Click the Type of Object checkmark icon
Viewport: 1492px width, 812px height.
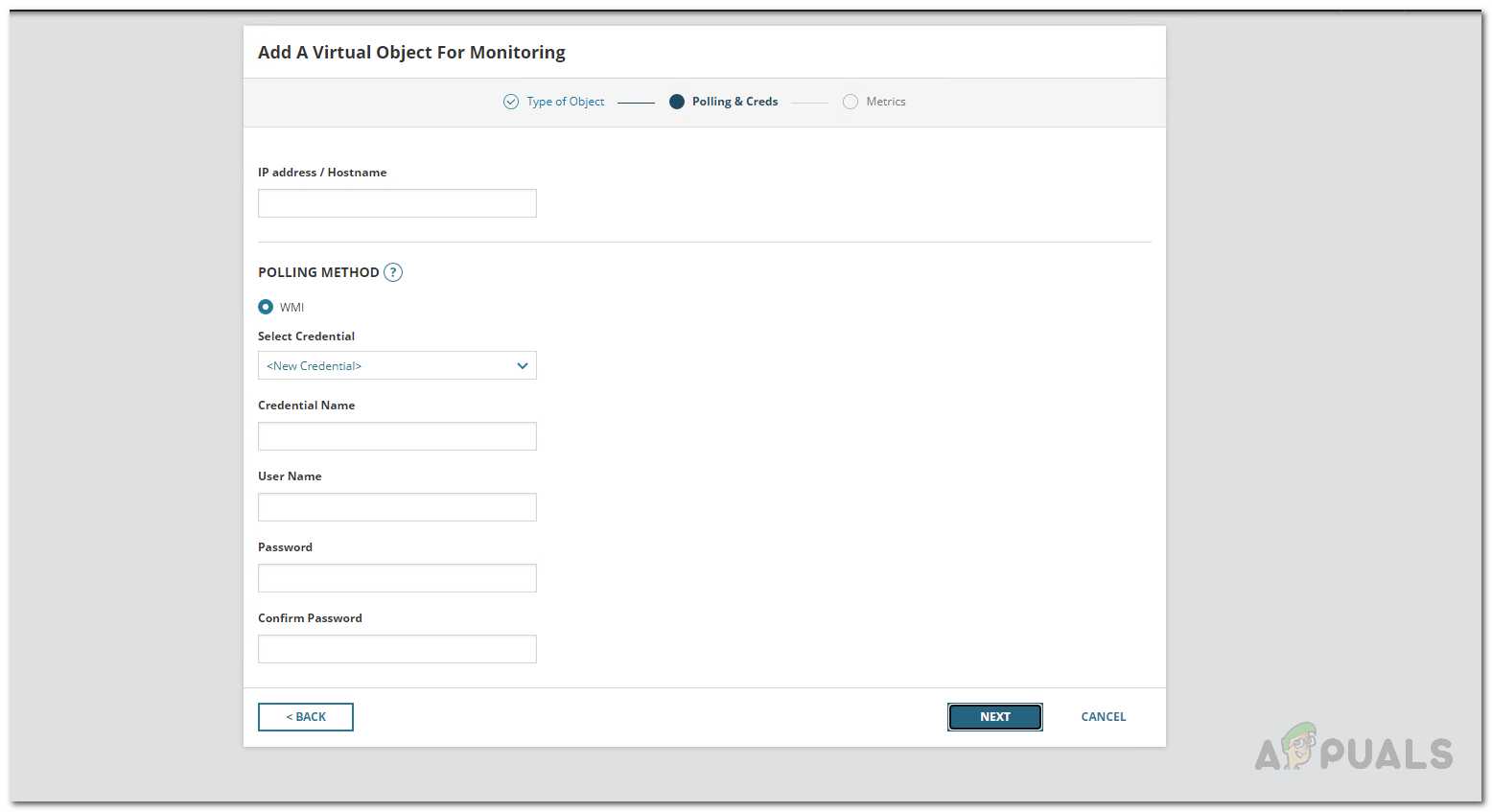click(x=511, y=102)
